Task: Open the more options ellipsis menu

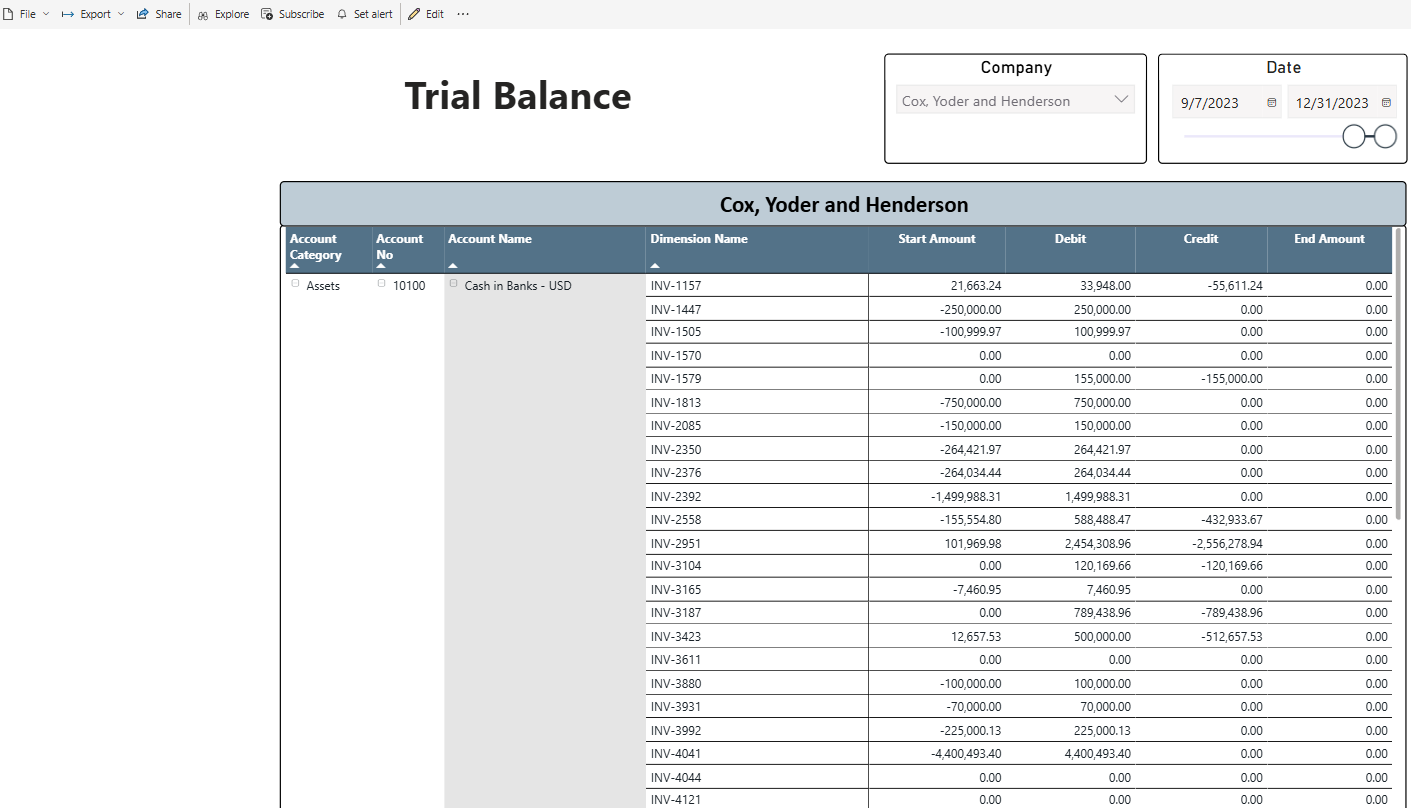Action: [x=463, y=14]
